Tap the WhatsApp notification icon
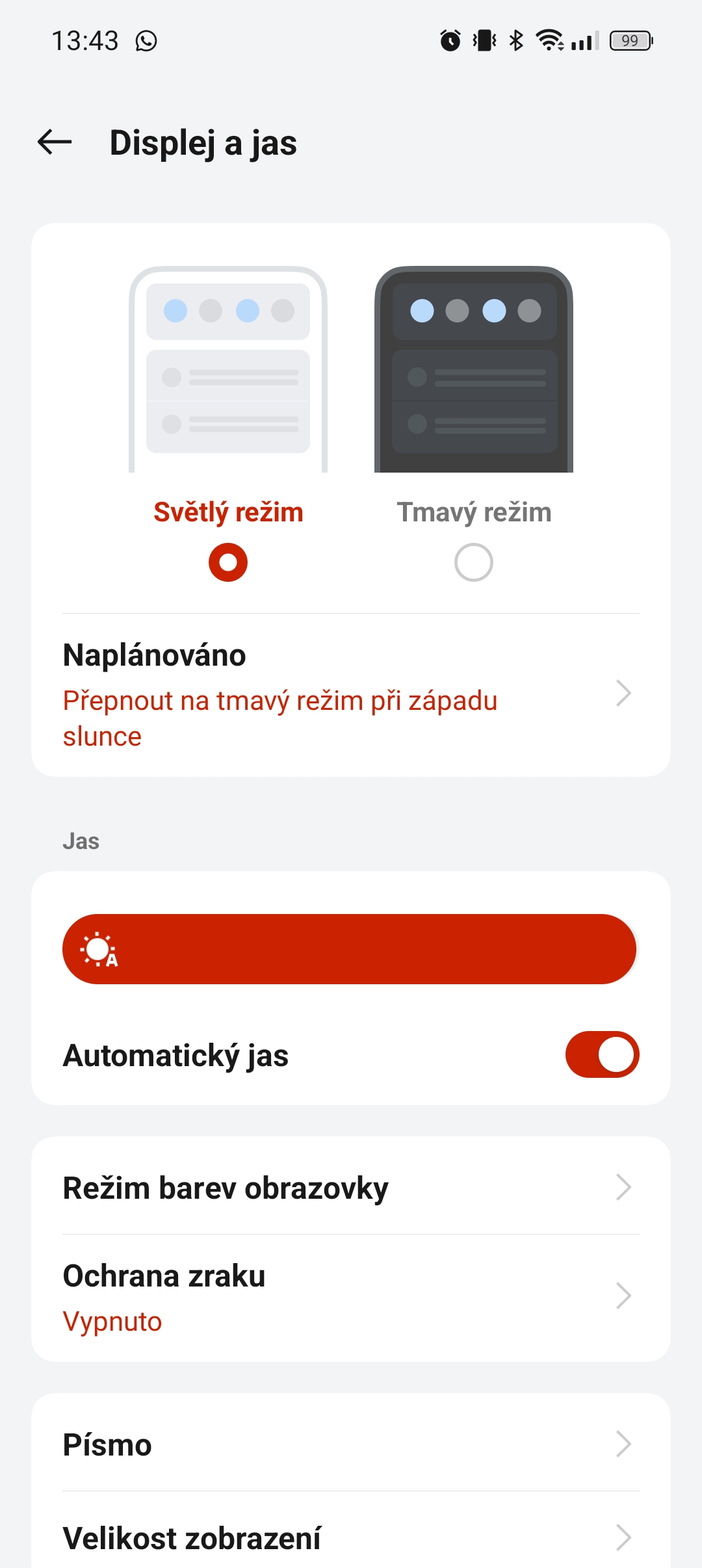The width and height of the screenshot is (702, 1568). click(146, 41)
